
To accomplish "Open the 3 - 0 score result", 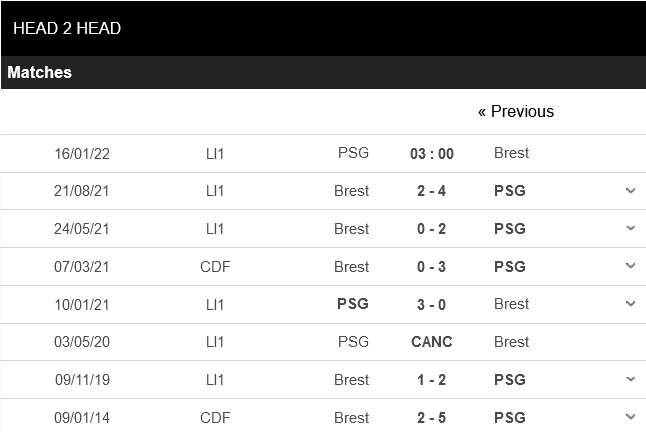I will pyautogui.click(x=432, y=304).
